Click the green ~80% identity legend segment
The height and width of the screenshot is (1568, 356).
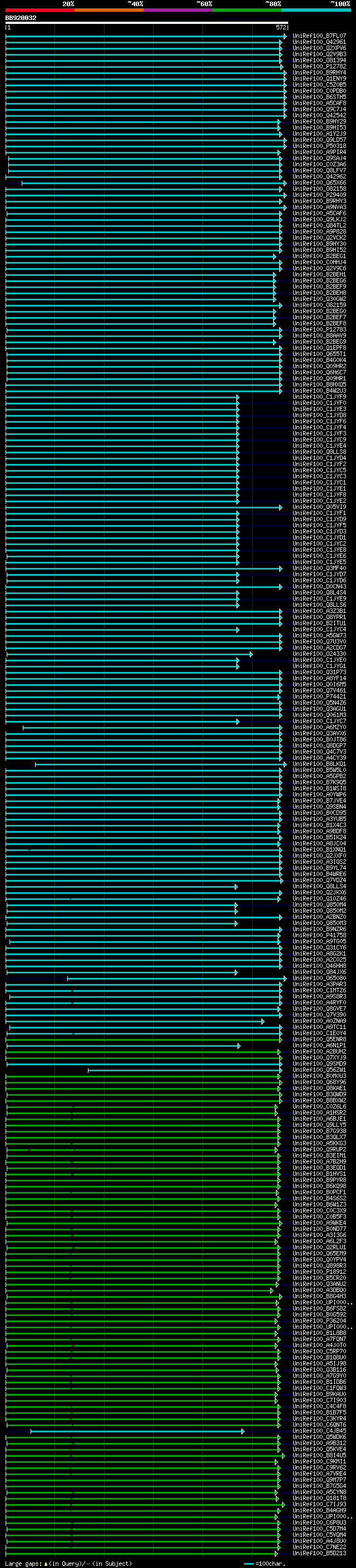point(247,11)
